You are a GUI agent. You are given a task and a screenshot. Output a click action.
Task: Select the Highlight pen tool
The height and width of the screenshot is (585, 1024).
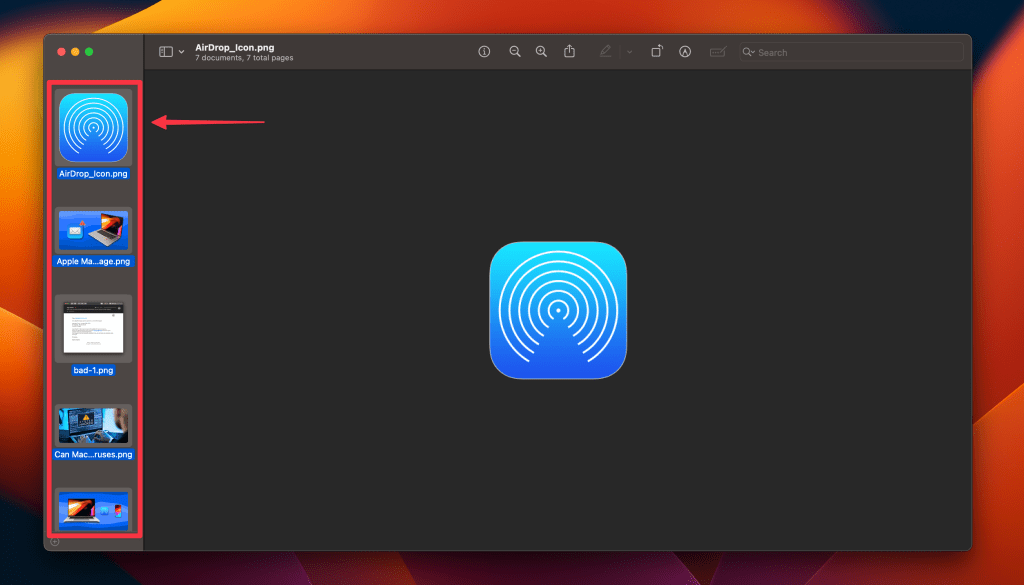605,52
